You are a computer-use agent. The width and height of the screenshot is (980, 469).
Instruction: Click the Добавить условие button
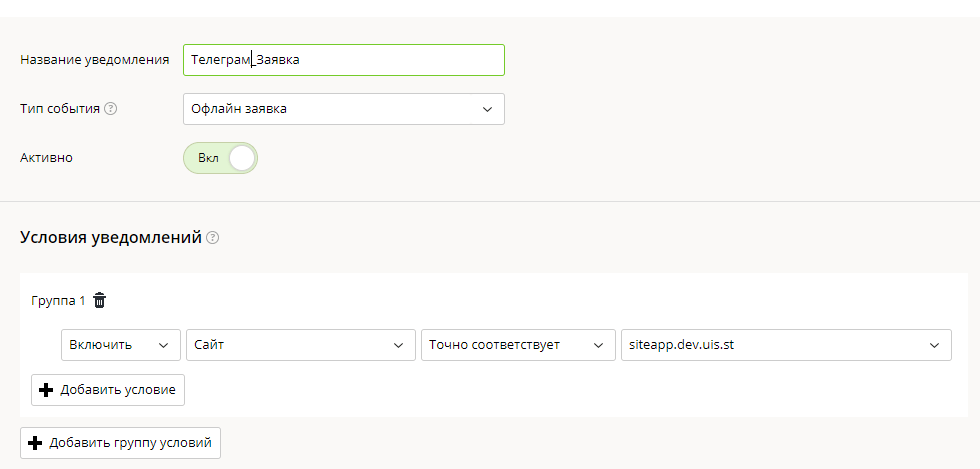[108, 390]
